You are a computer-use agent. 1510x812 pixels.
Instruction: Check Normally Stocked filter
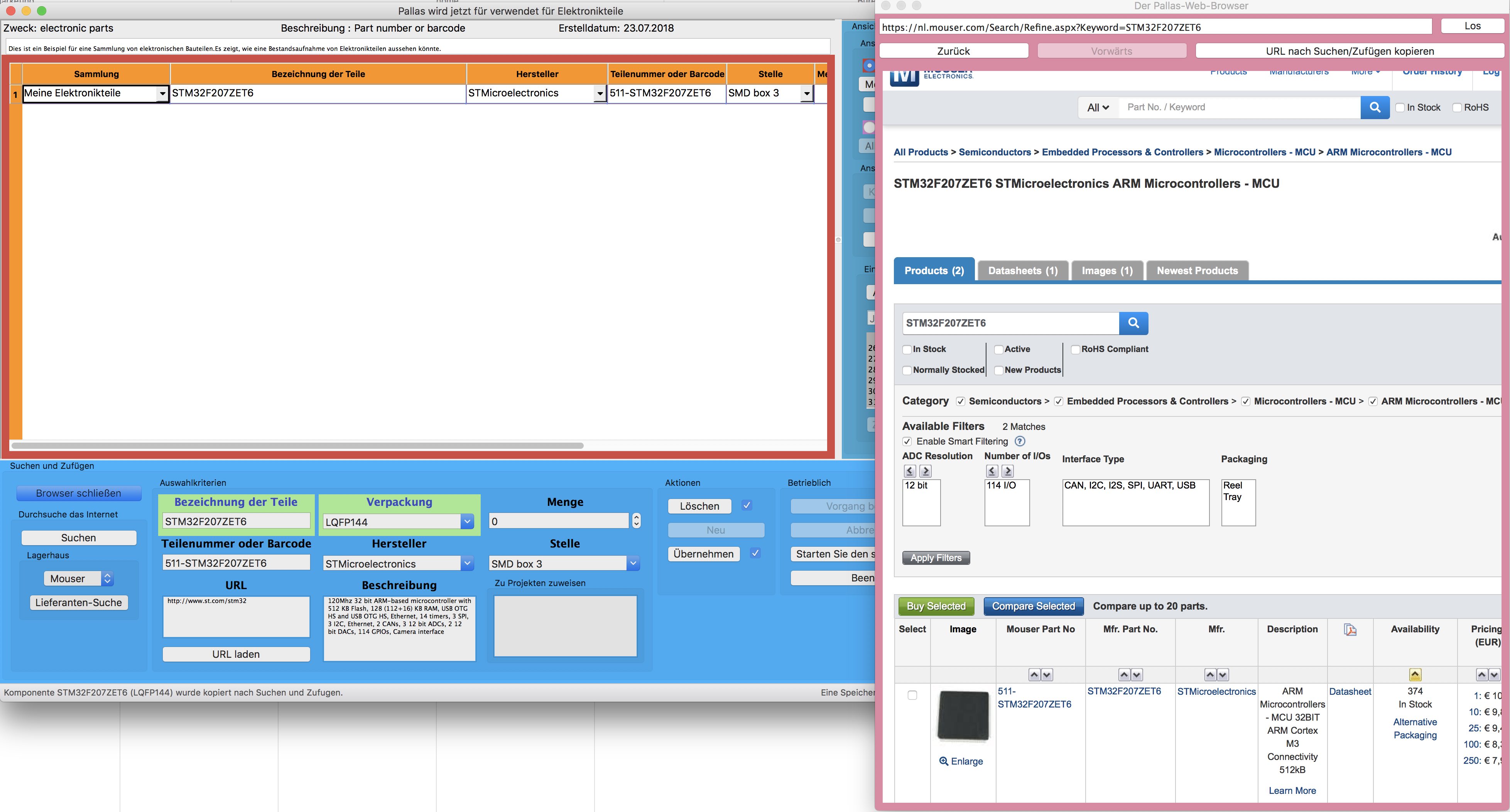(907, 370)
